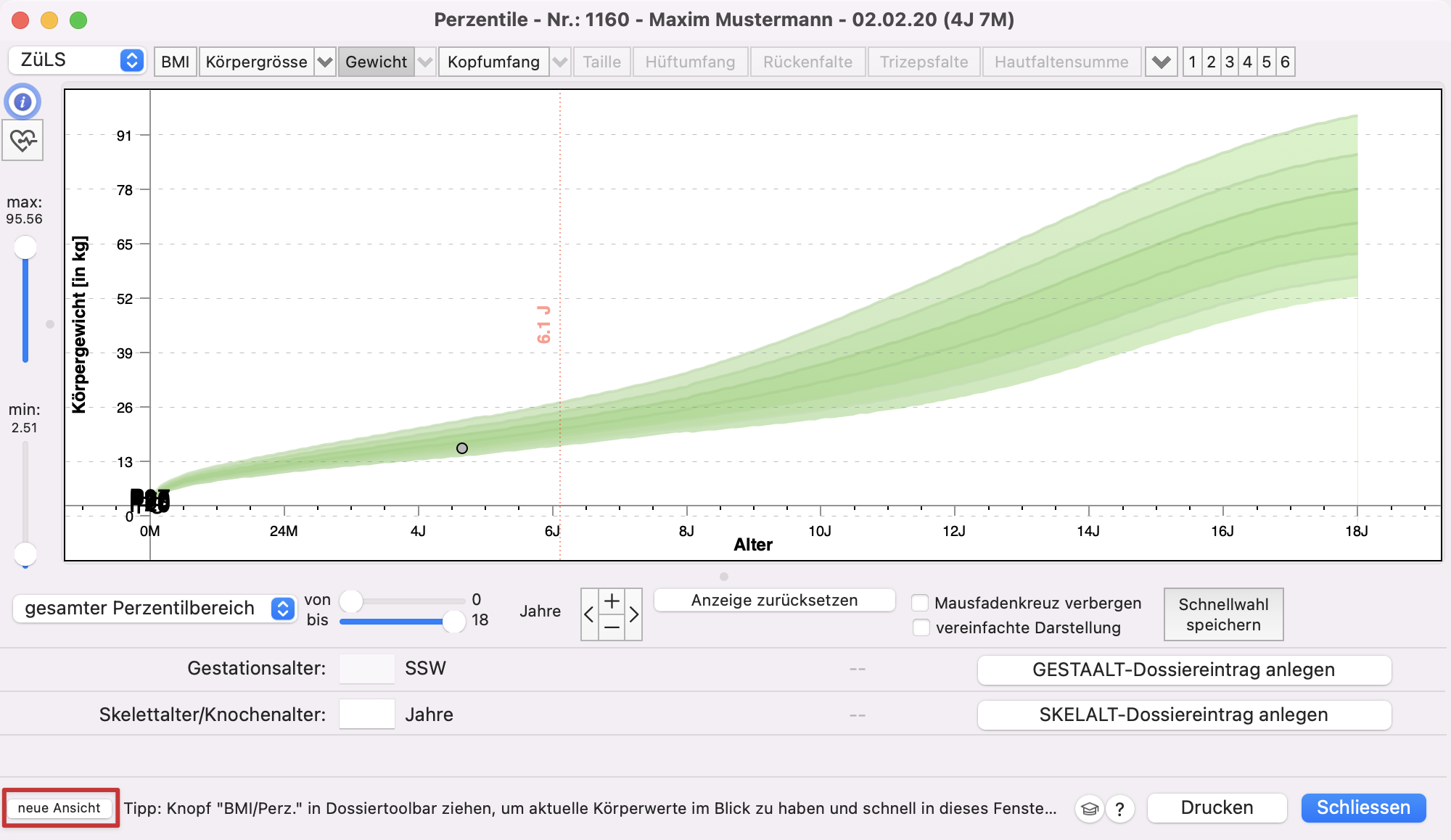
Task: Open the graduation cap tutorial icon
Action: 1090,808
